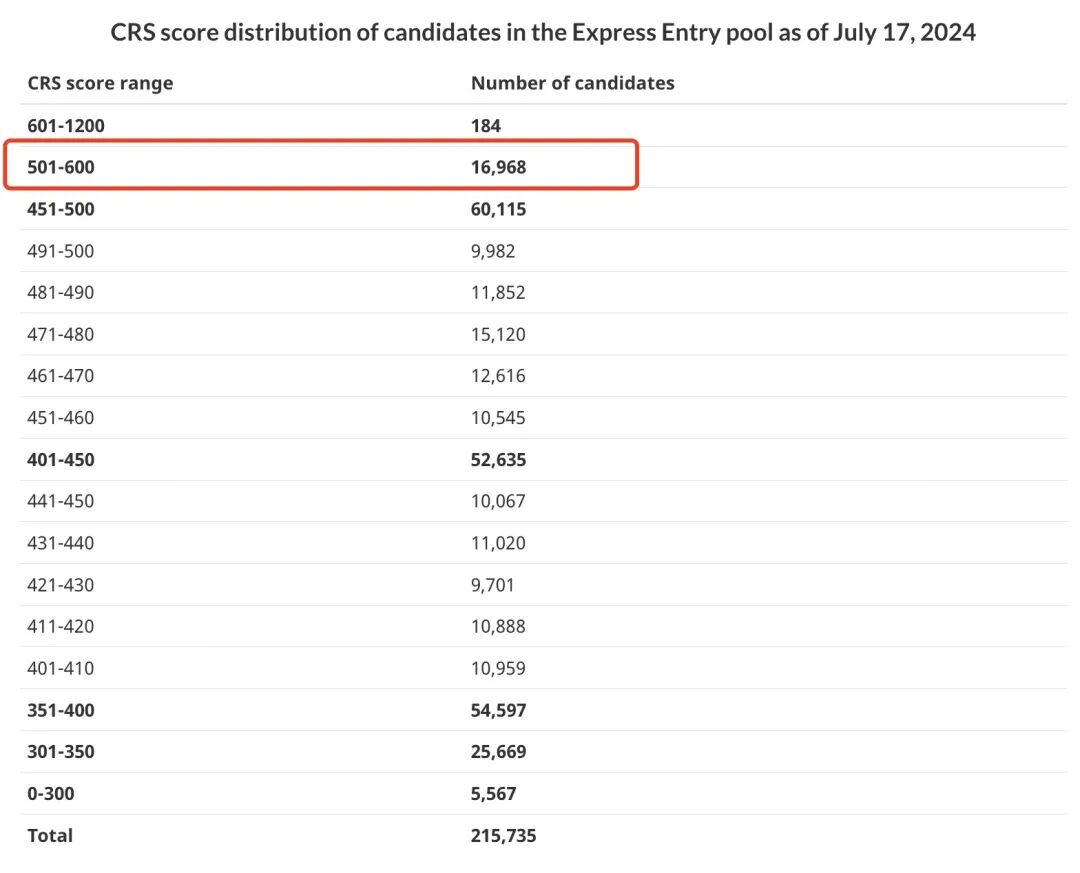Click the 16,968 candidates value
The image size is (1080, 873).
point(498,168)
